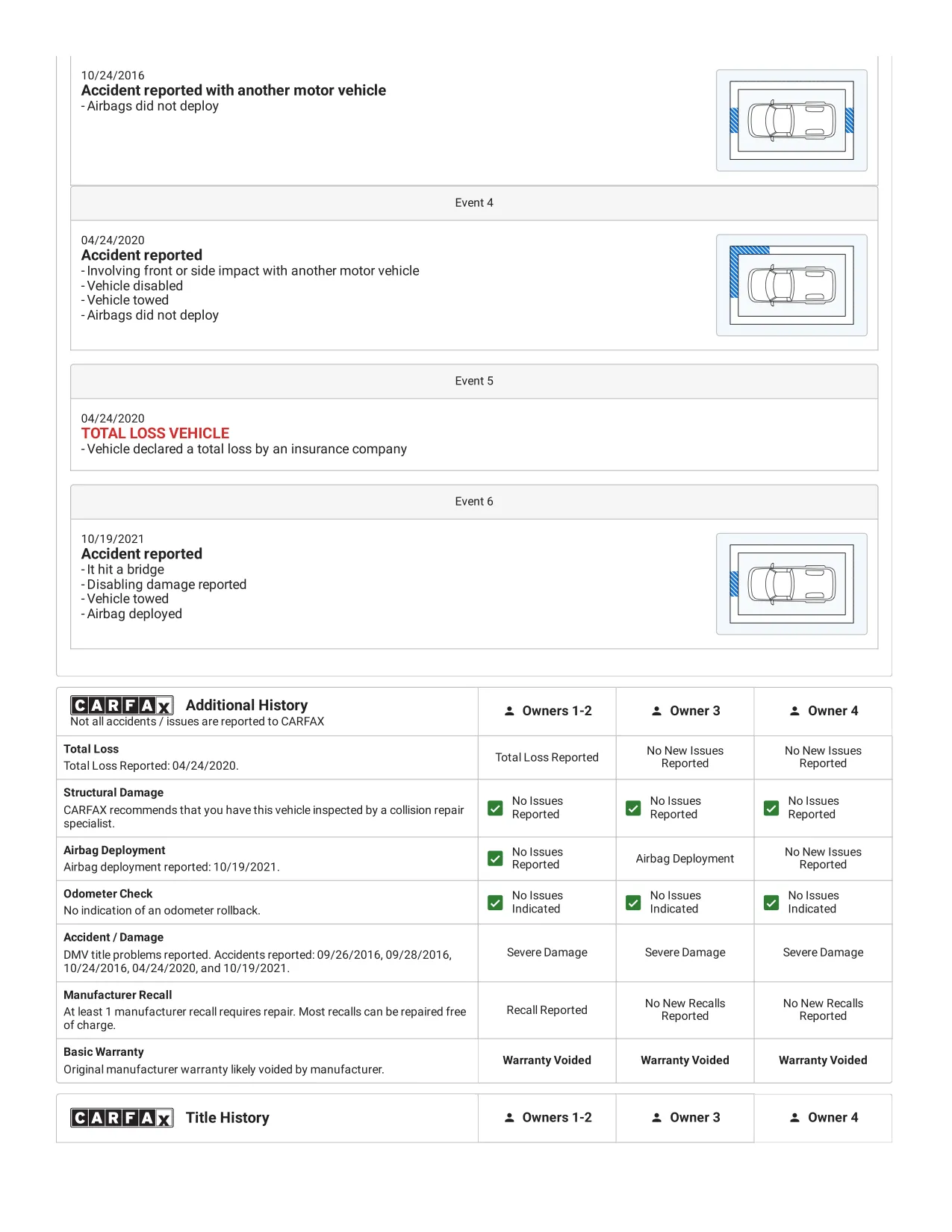Click the Owner 4 column header in Title History

coord(824,1118)
